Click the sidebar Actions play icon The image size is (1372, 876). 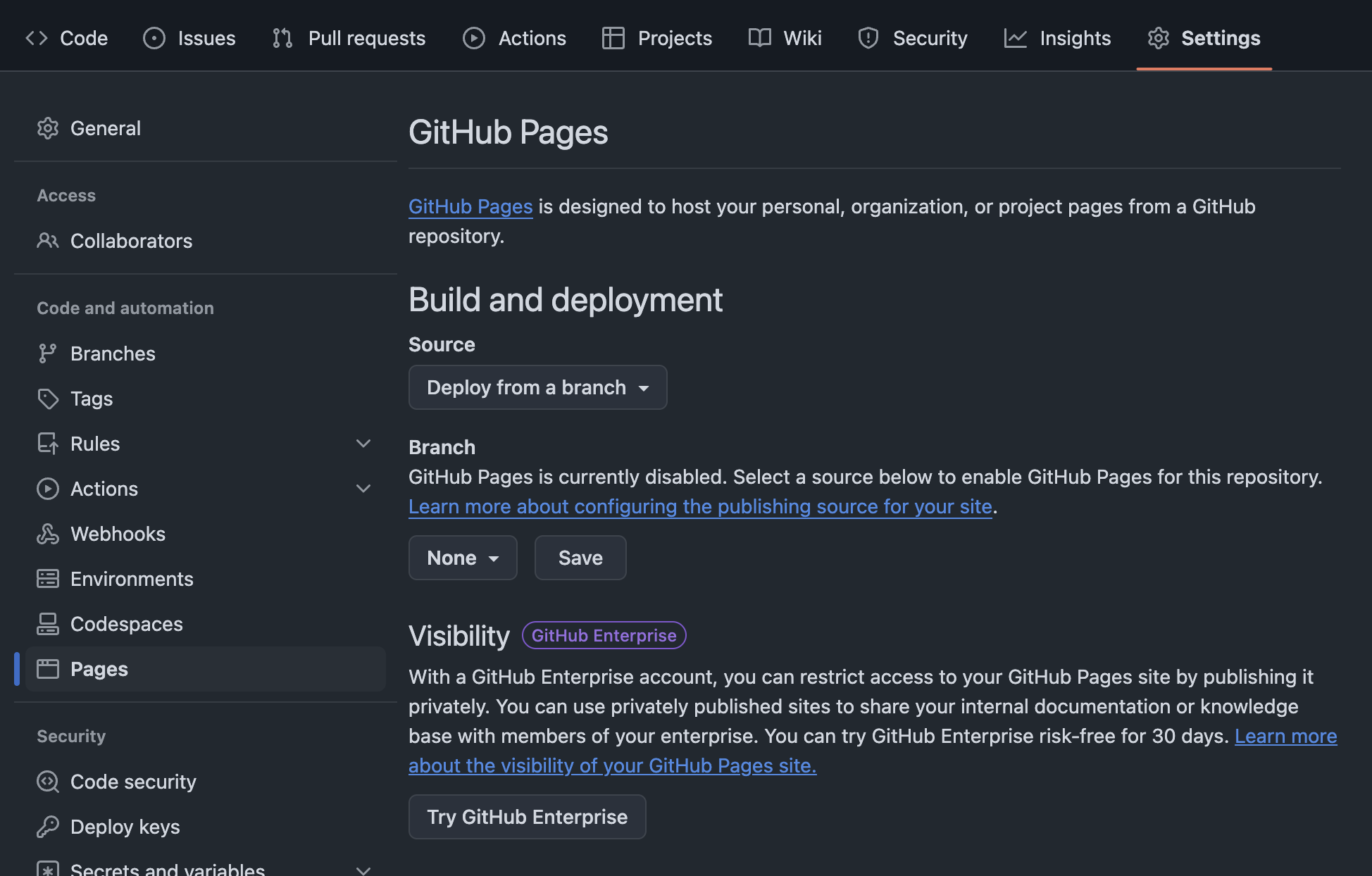click(x=48, y=489)
